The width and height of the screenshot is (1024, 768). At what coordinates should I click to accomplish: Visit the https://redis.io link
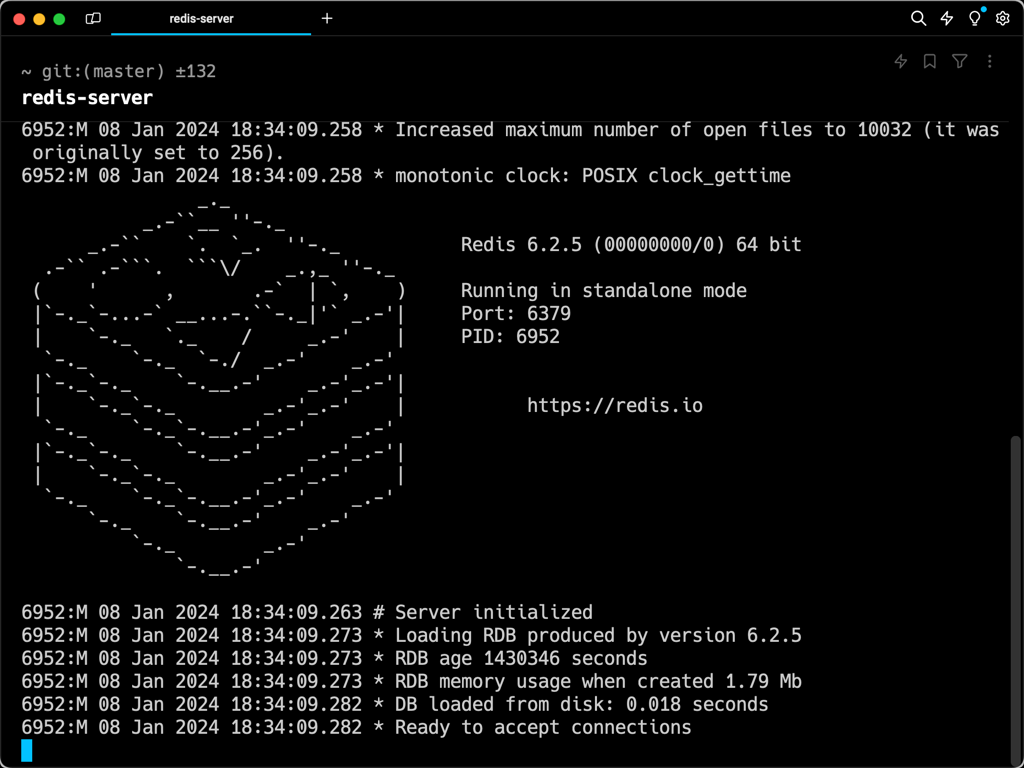[614, 405]
